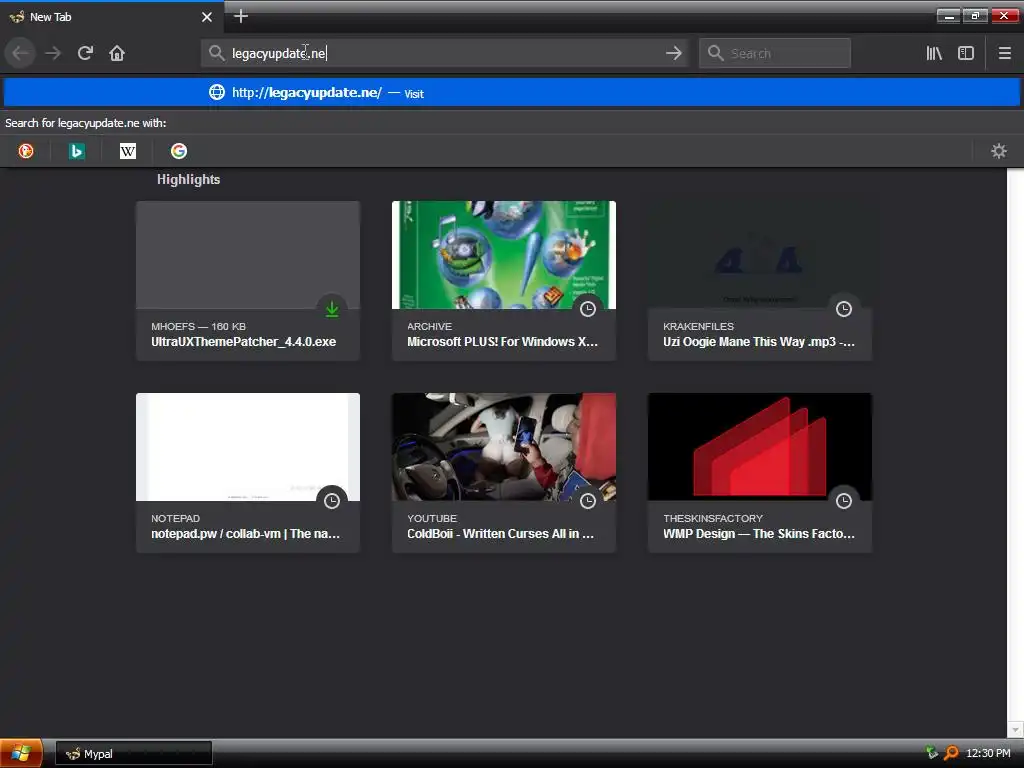The height and width of the screenshot is (768, 1024).
Task: Toggle the sidebar view icon
Action: [966, 53]
